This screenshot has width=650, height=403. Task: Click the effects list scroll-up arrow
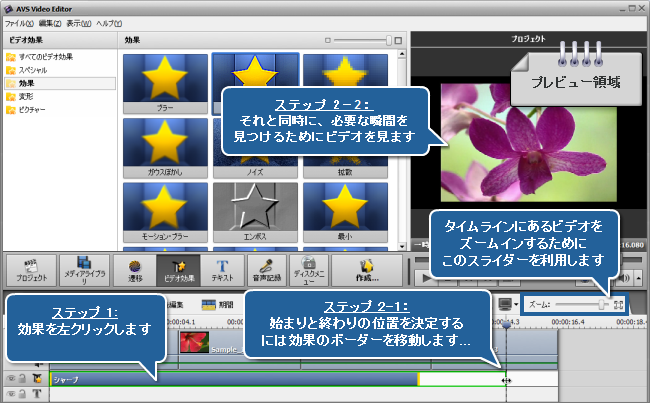[401, 54]
